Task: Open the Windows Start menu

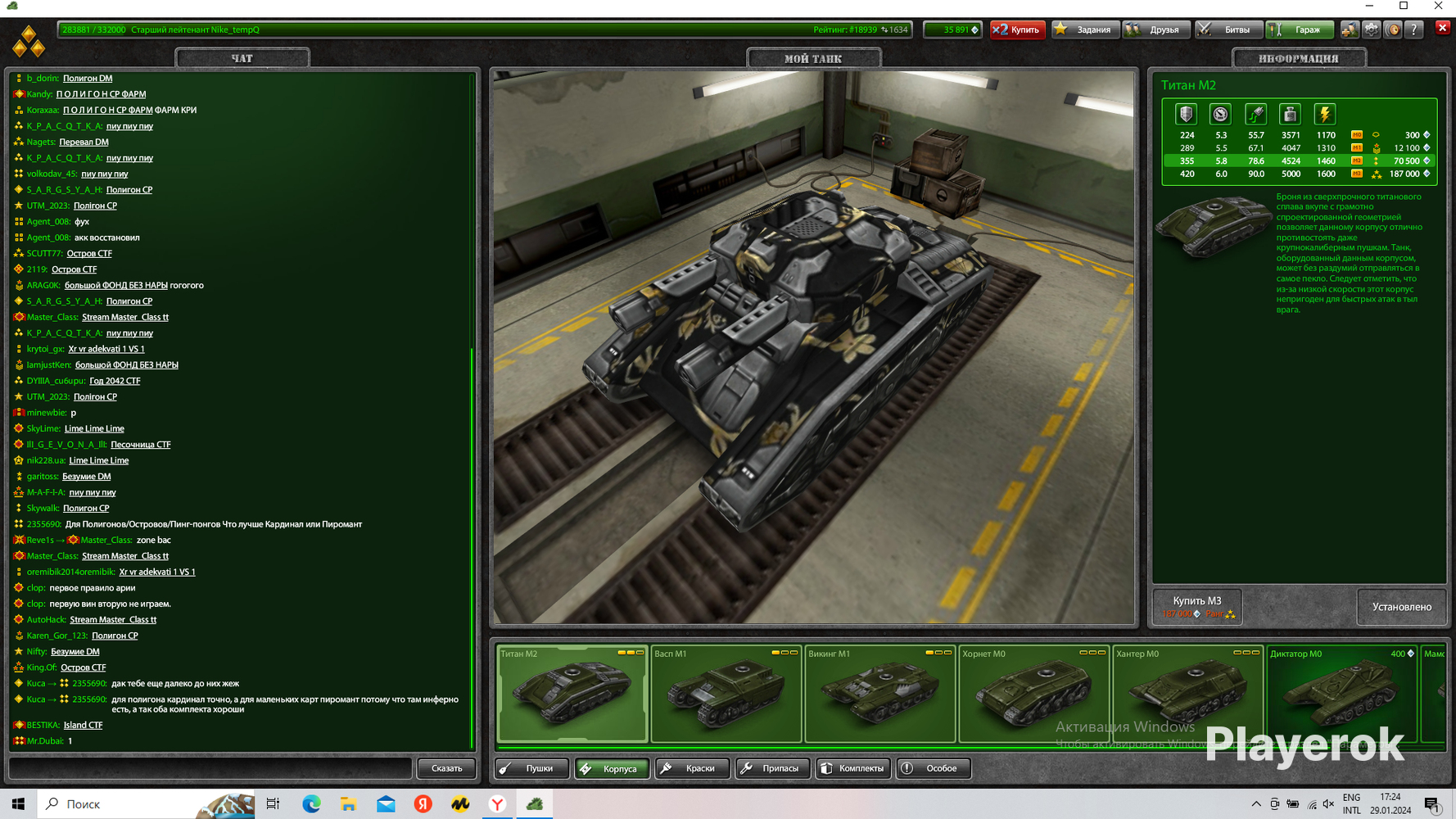Action: 18,804
